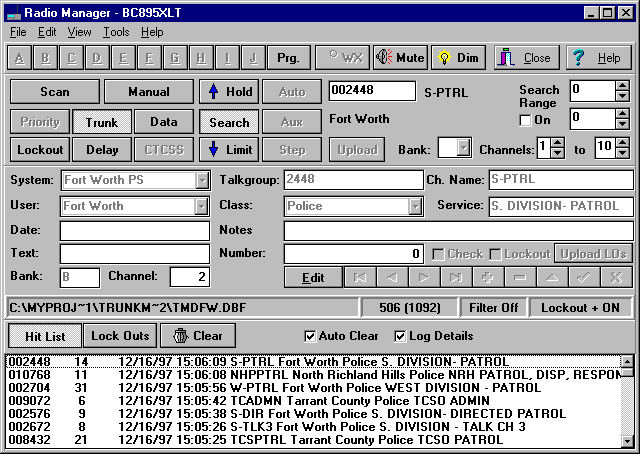This screenshot has width=640, height=454.
Task: Select bank G button
Action: click(175, 58)
